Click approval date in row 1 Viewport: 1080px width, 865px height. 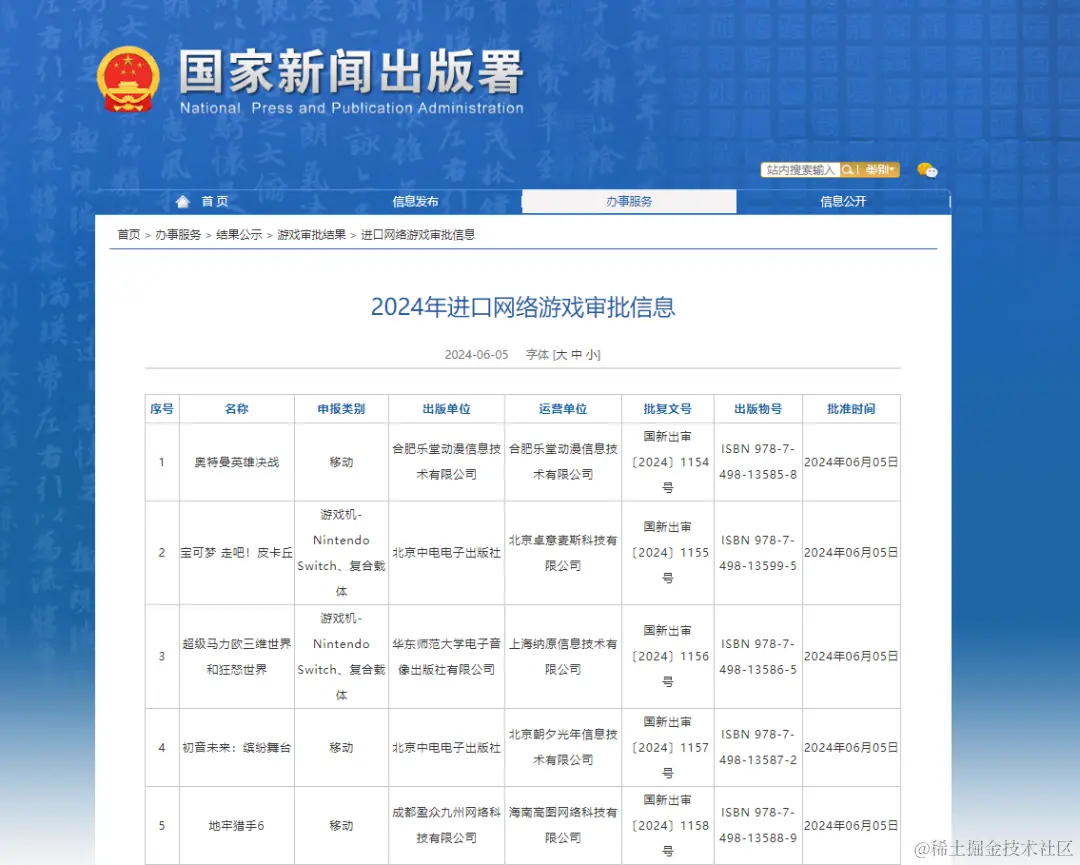pyautogui.click(x=851, y=462)
